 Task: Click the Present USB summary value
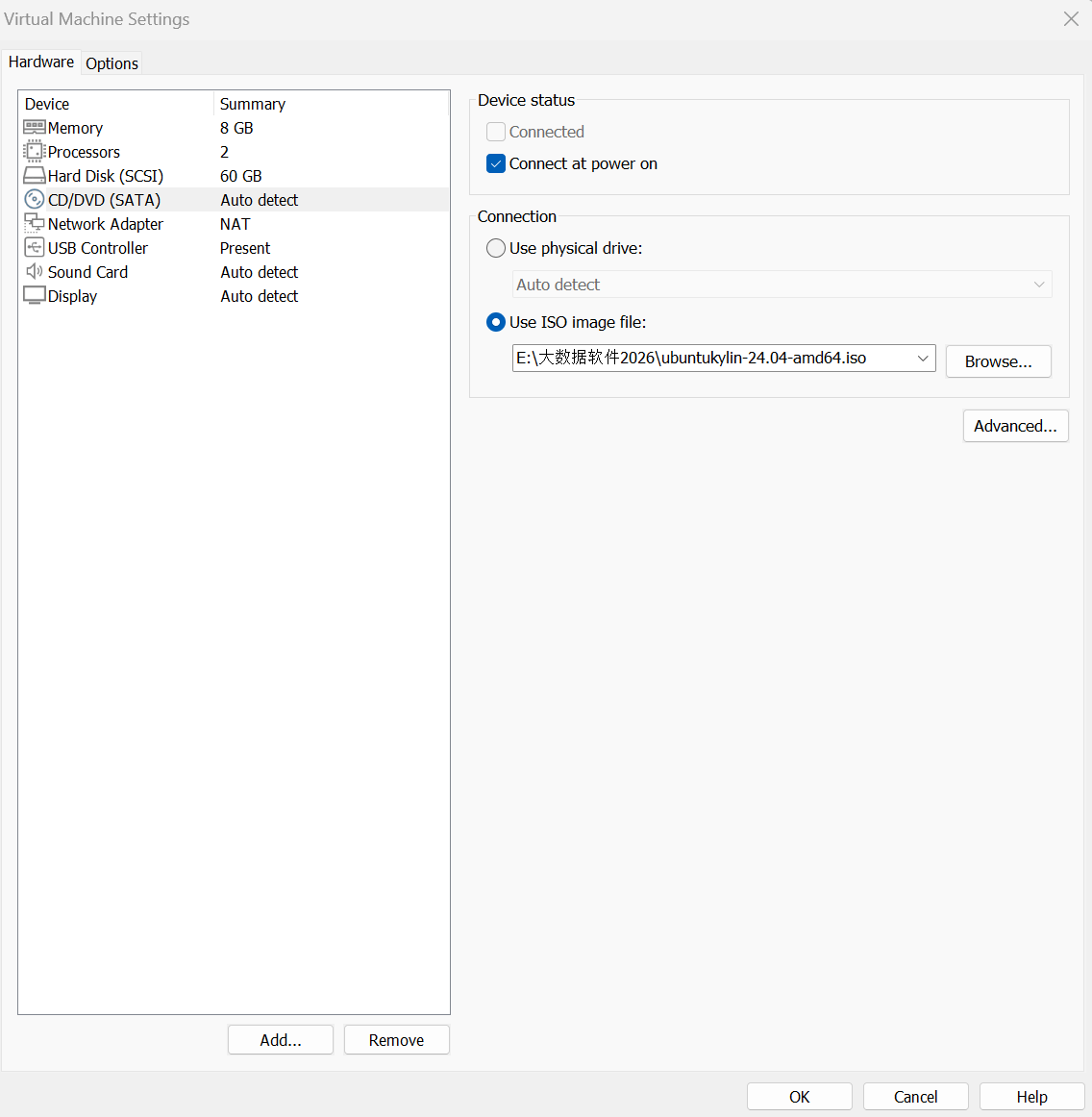[245, 248]
